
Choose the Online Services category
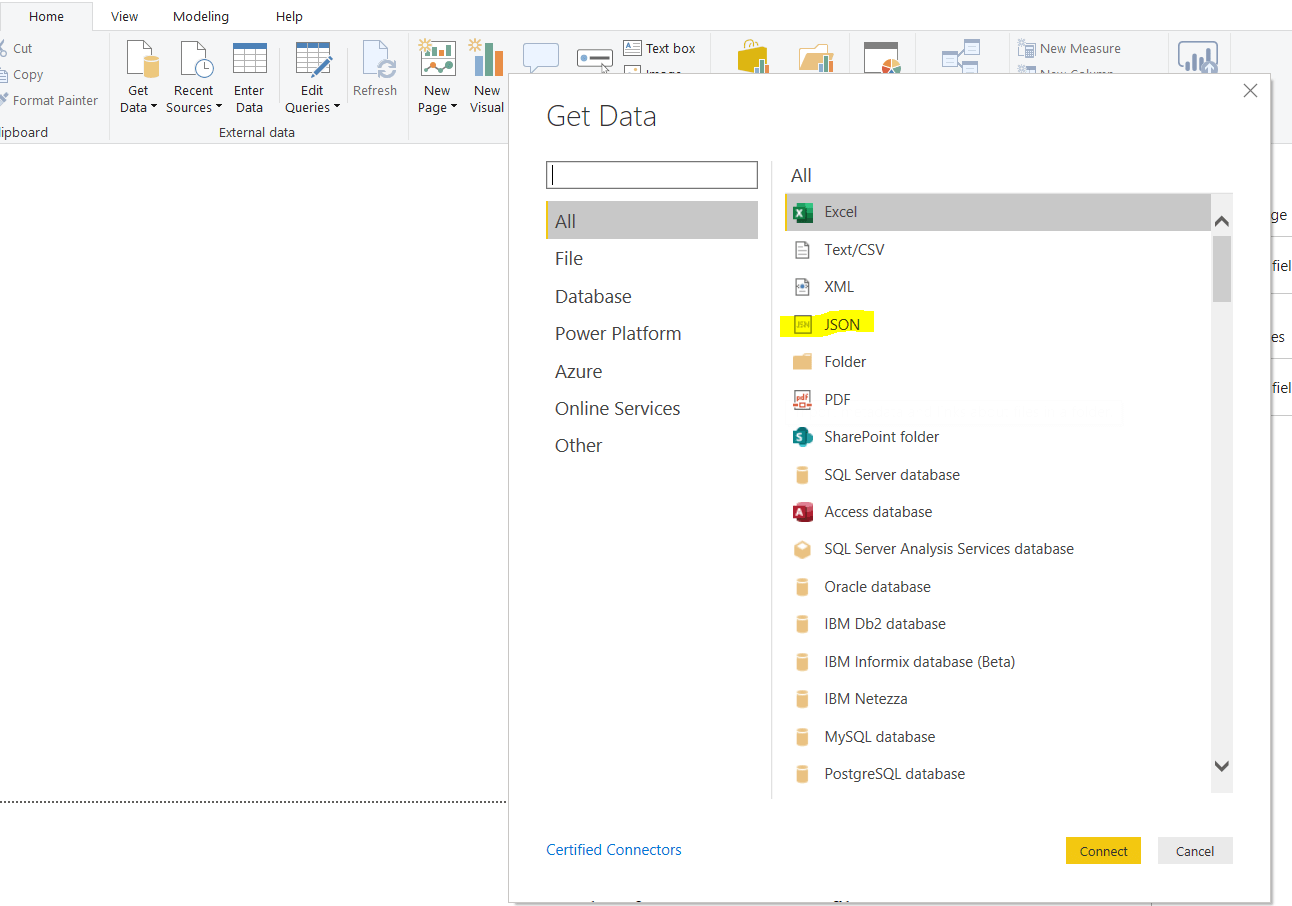617,408
